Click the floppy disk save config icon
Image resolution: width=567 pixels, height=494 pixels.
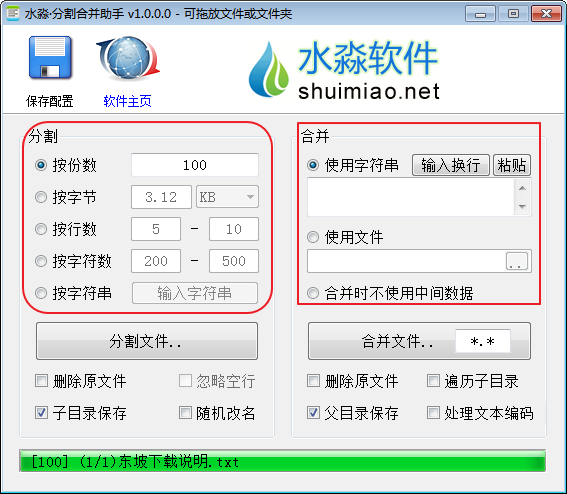[x=50, y=57]
